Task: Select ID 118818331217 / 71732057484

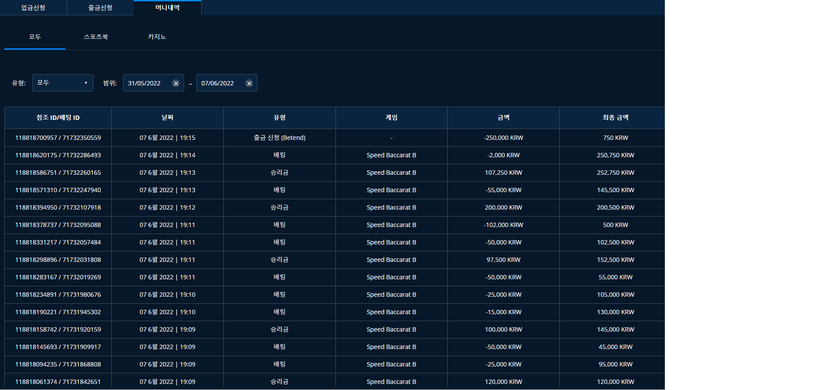Action: [58, 242]
